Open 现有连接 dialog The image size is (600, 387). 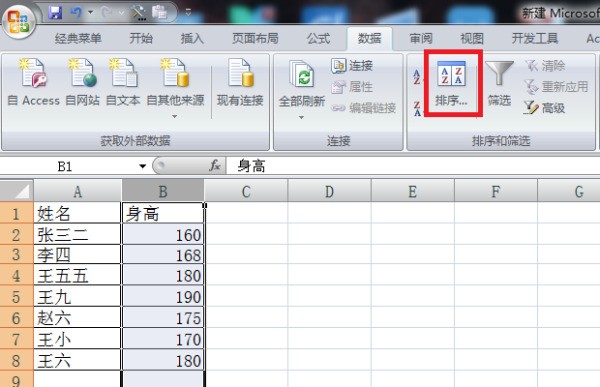pyautogui.click(x=240, y=82)
